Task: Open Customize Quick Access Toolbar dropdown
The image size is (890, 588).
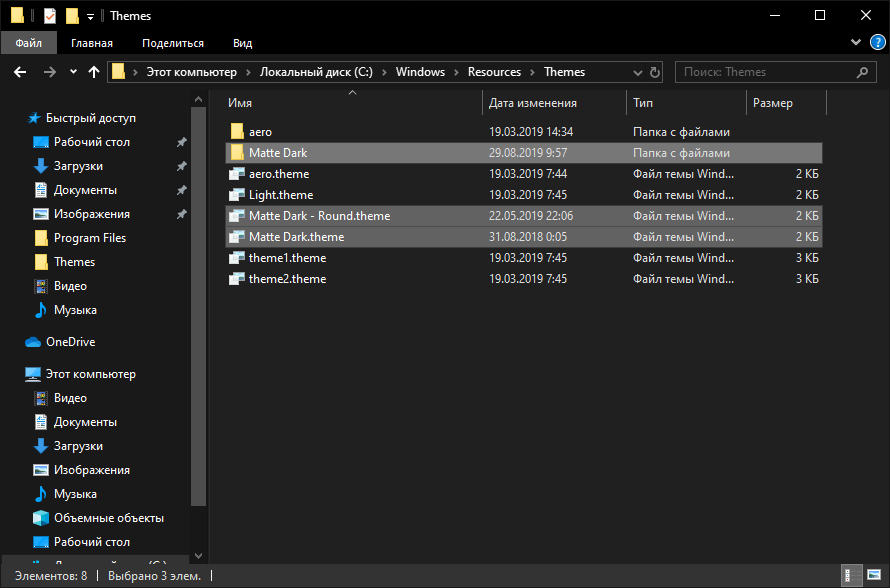Action: point(90,16)
